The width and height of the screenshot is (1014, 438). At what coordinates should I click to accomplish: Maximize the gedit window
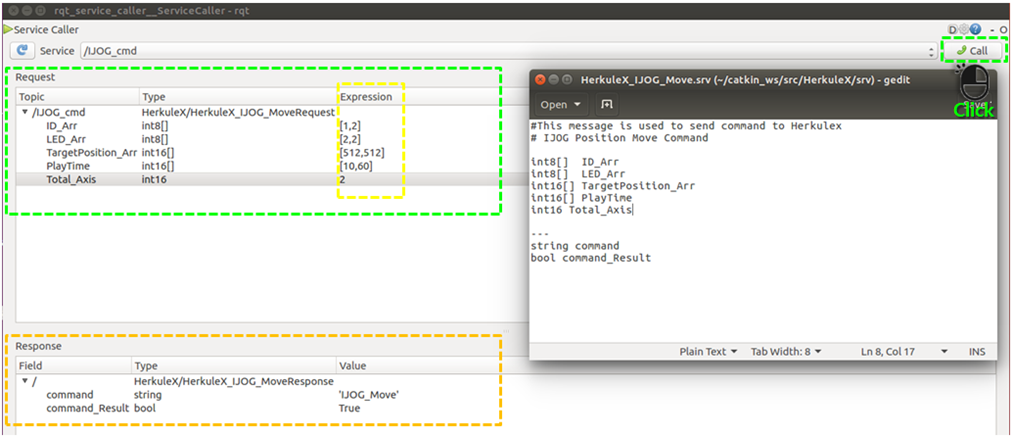(567, 80)
